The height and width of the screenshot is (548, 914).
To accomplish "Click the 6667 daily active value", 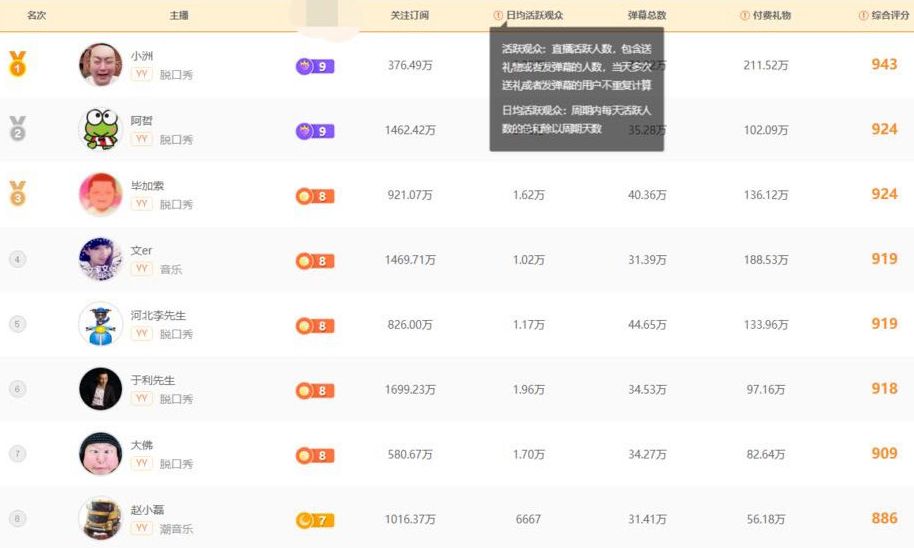I will point(528,519).
